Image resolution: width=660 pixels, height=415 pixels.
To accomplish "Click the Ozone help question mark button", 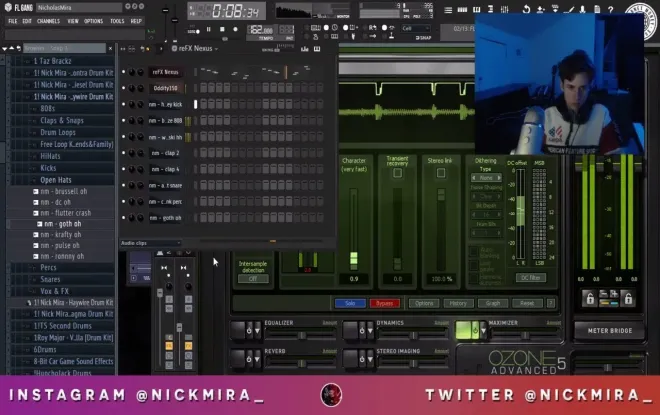I will pyautogui.click(x=551, y=303).
